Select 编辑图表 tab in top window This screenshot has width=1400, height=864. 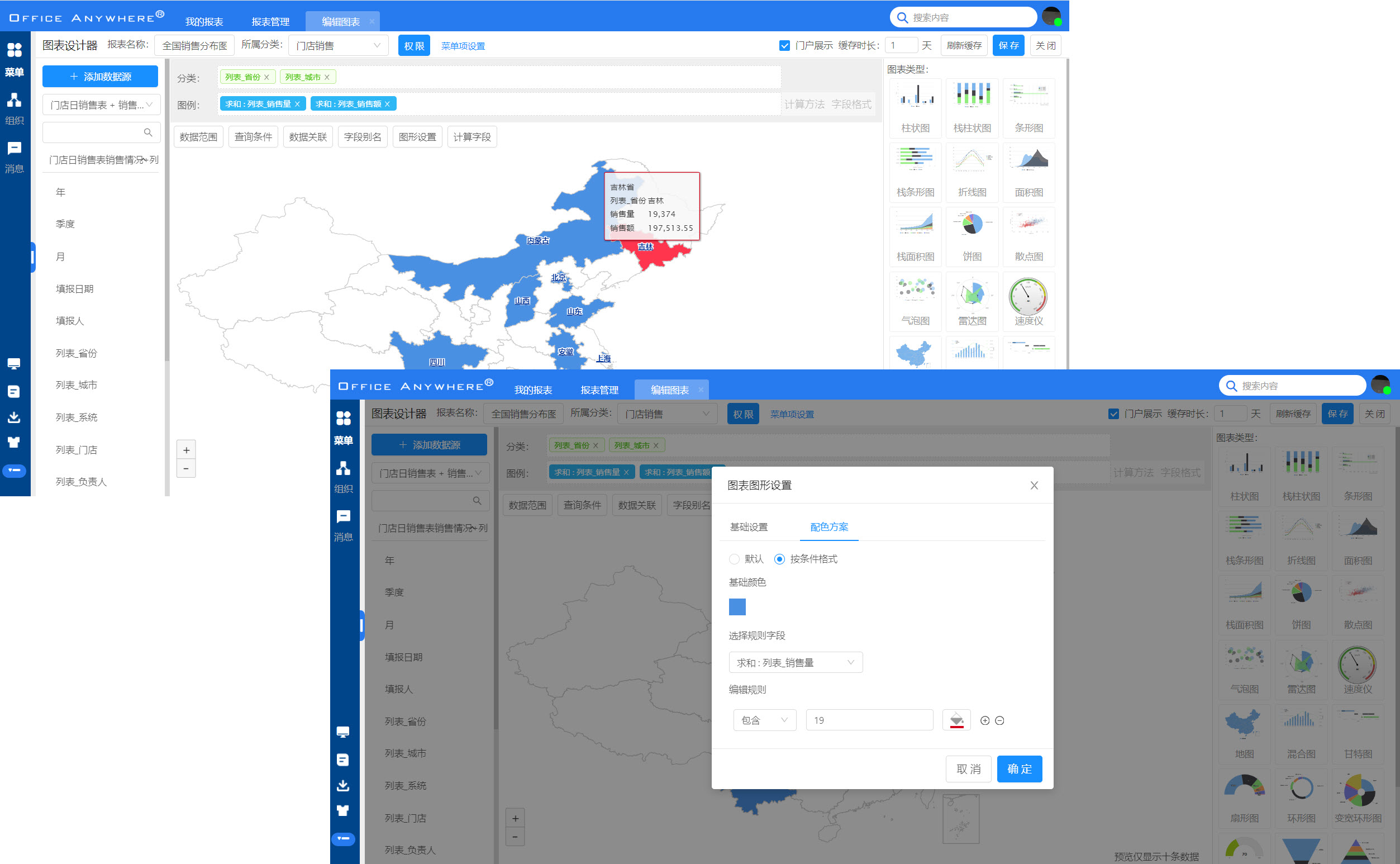coord(340,22)
